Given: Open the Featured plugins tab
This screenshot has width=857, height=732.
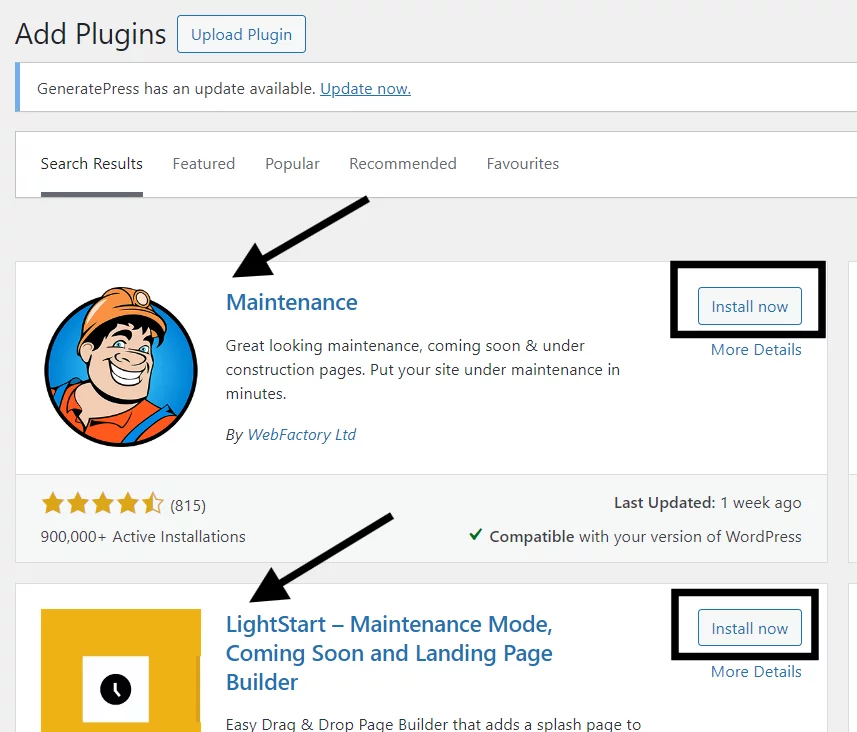Looking at the screenshot, I should pyautogui.click(x=204, y=163).
